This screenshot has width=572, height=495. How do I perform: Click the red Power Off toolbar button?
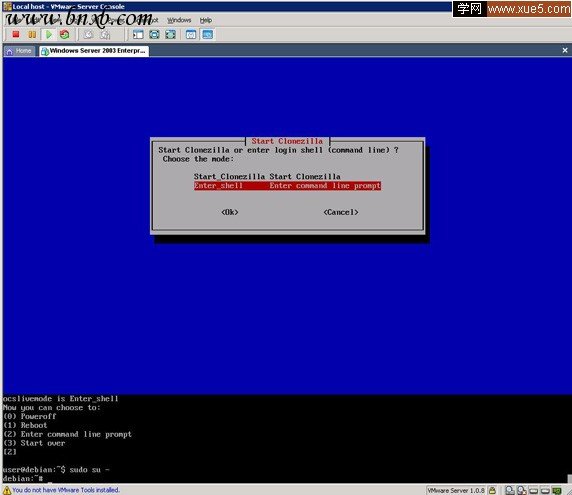[x=16, y=34]
